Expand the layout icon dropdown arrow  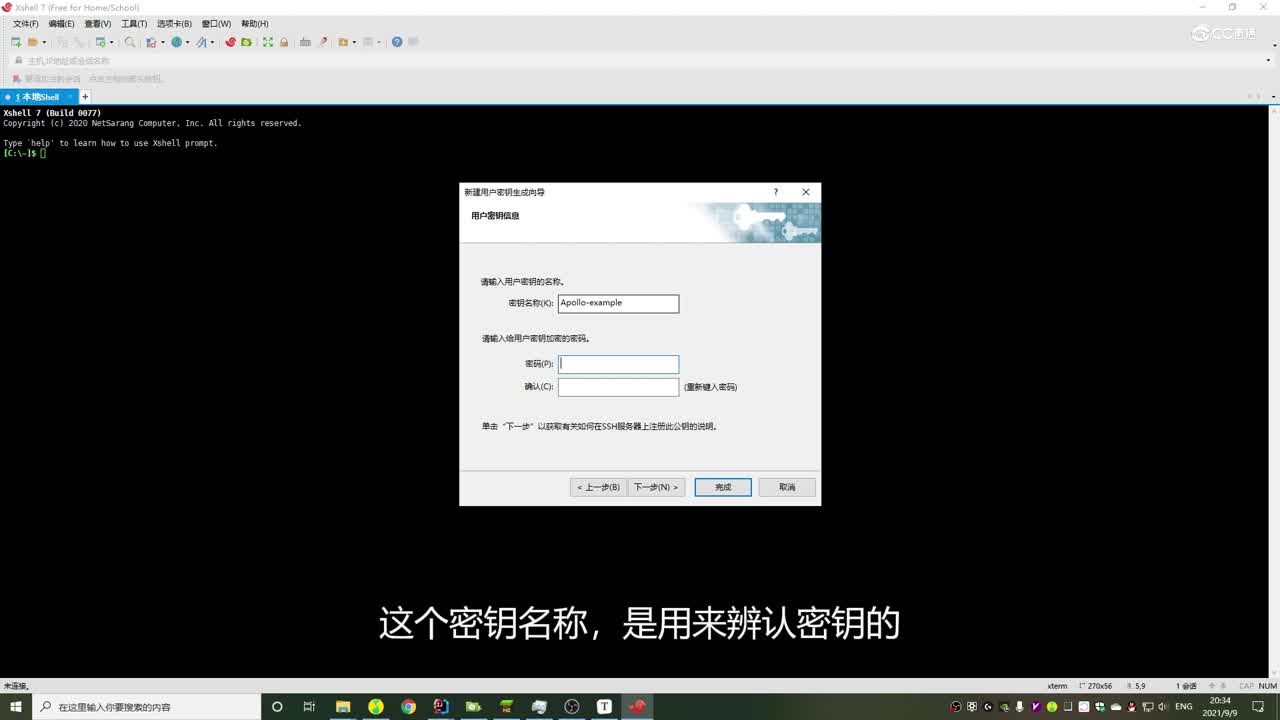[379, 42]
